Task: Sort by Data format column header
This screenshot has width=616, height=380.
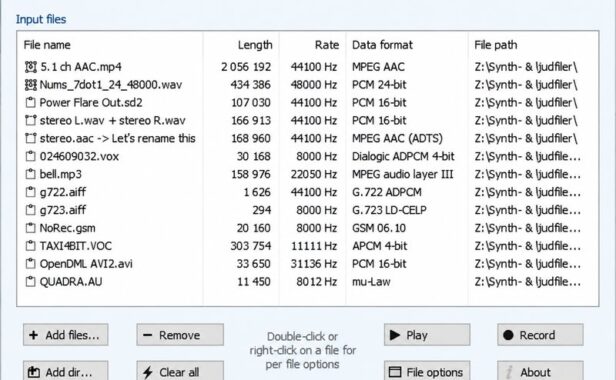Action: point(382,45)
